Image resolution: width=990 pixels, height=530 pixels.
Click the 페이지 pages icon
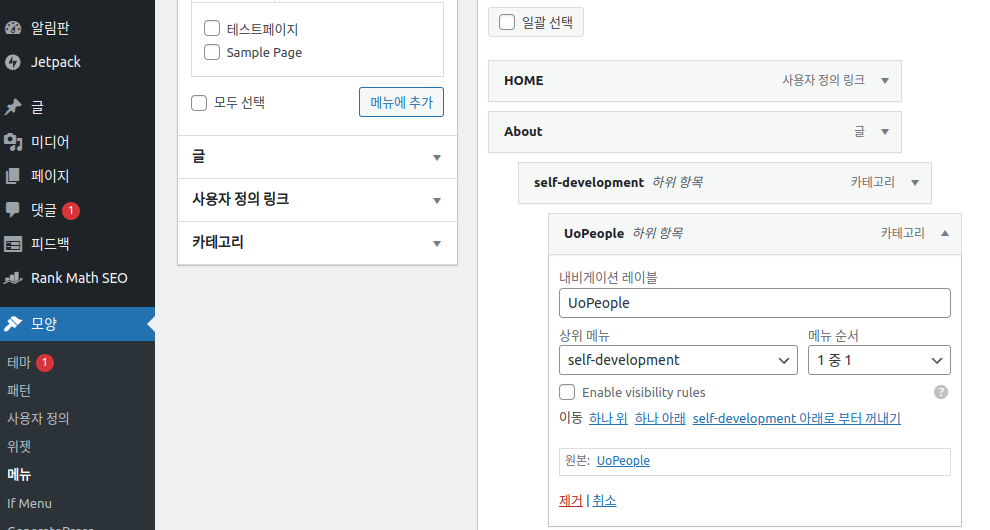(x=13, y=176)
